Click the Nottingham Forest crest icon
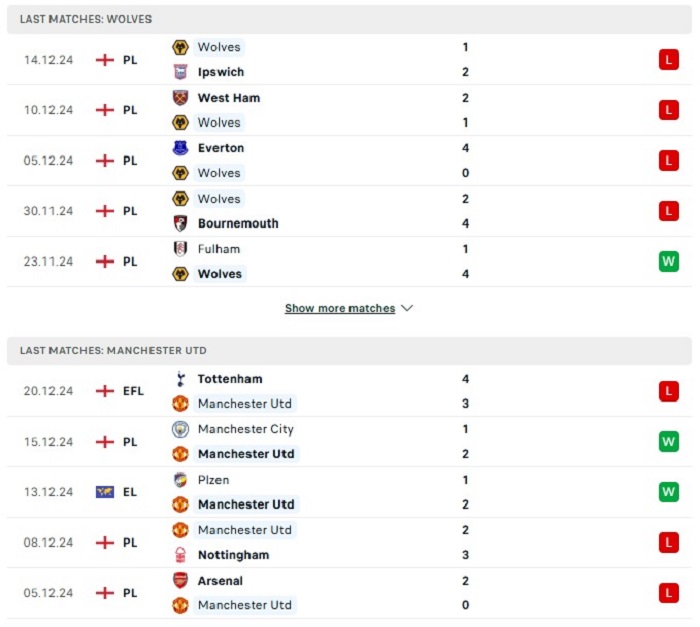 pos(180,555)
